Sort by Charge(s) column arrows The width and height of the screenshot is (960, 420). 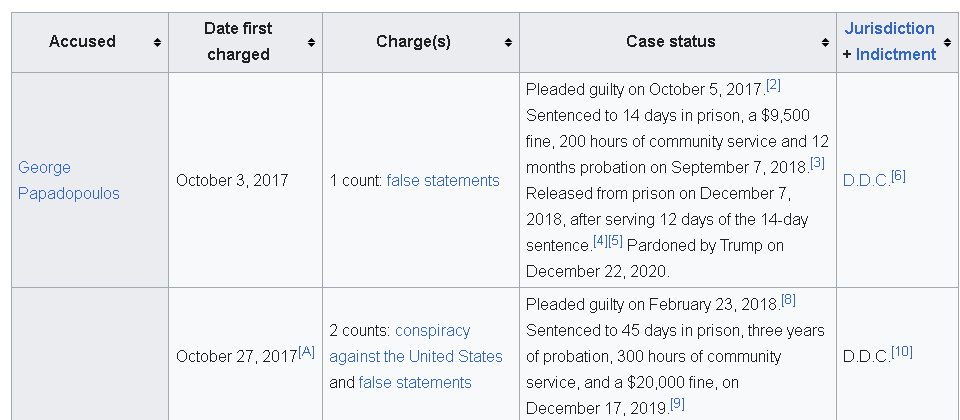508,42
